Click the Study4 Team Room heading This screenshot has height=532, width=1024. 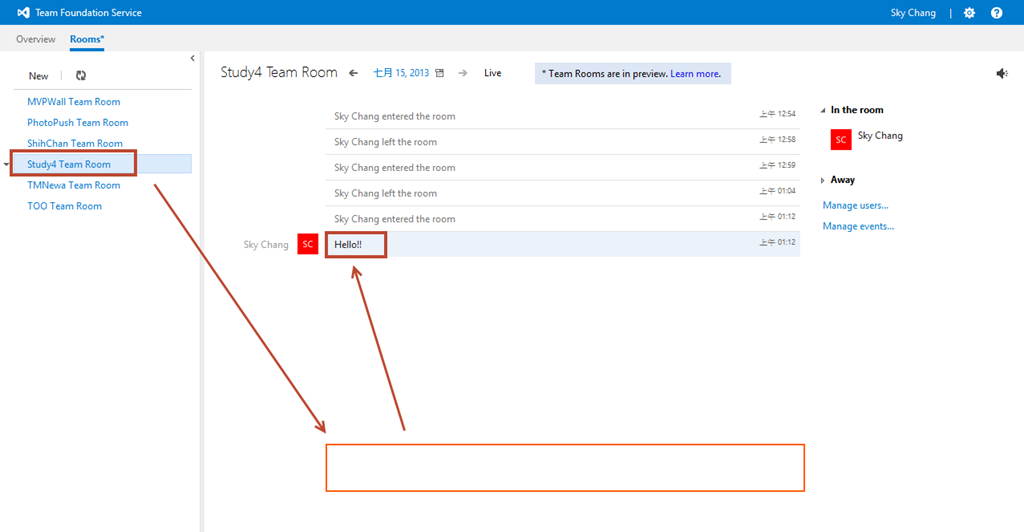pyautogui.click(x=279, y=72)
